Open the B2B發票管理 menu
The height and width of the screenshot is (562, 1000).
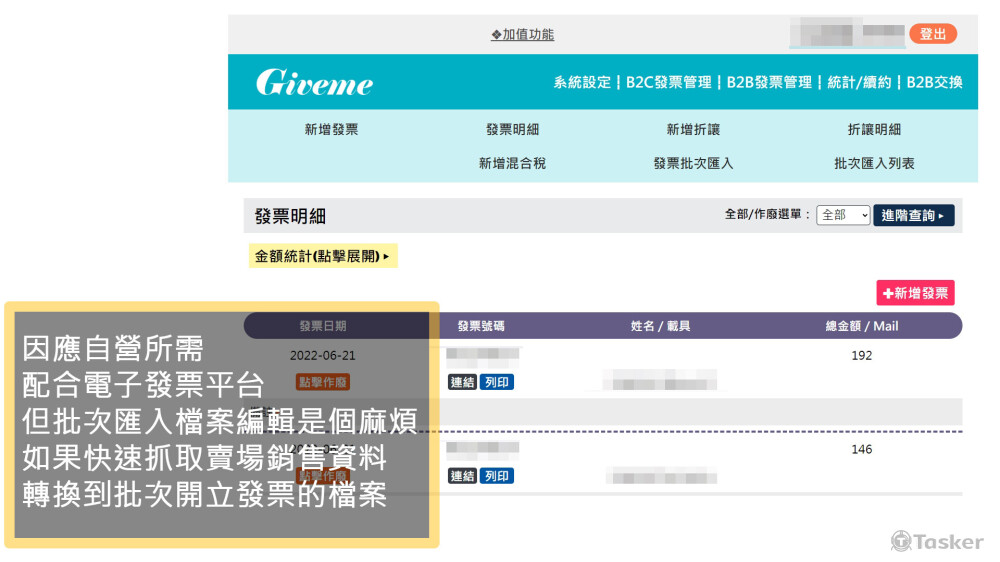click(769, 83)
